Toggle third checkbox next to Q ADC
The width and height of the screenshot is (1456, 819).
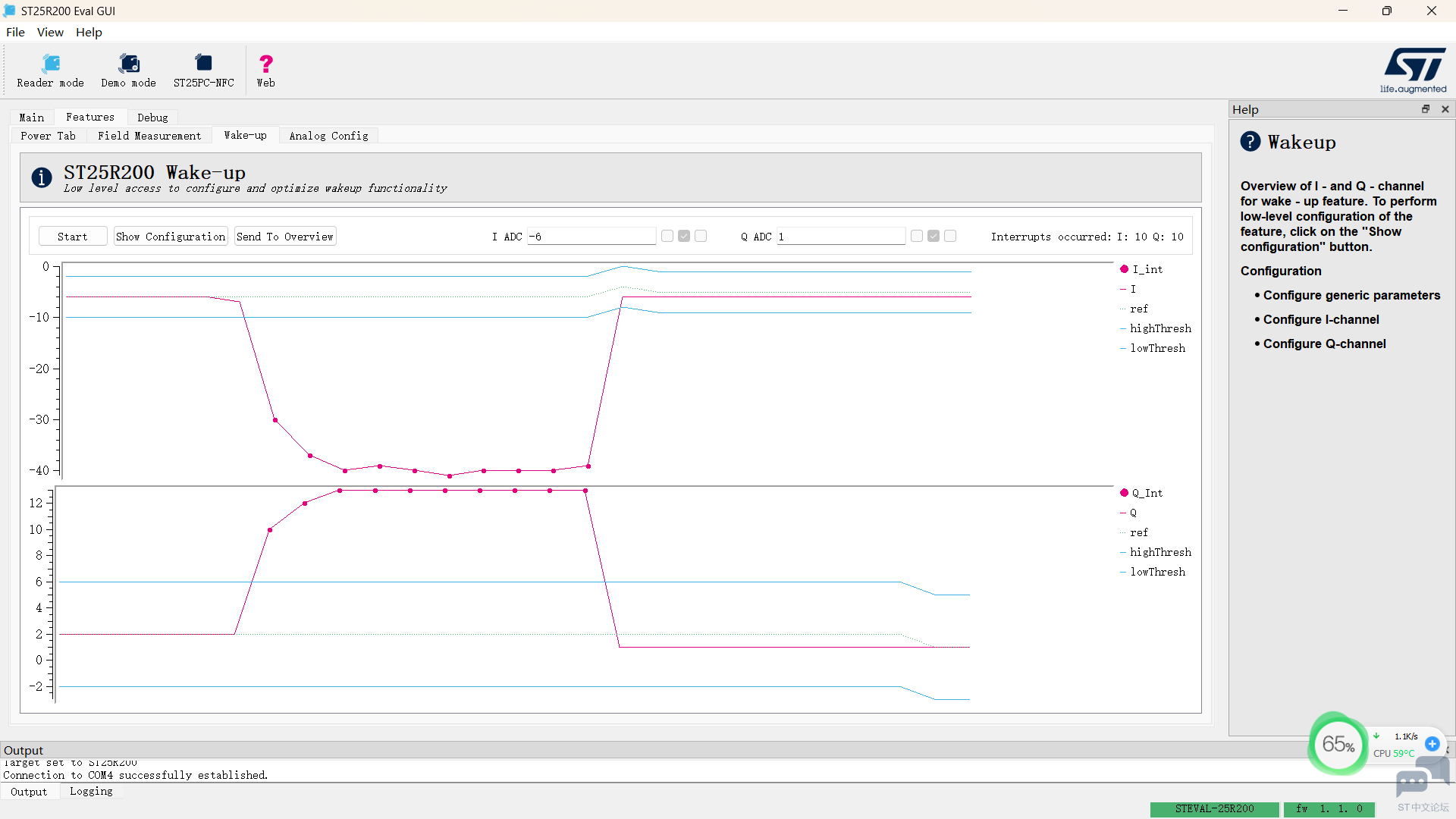tap(950, 237)
